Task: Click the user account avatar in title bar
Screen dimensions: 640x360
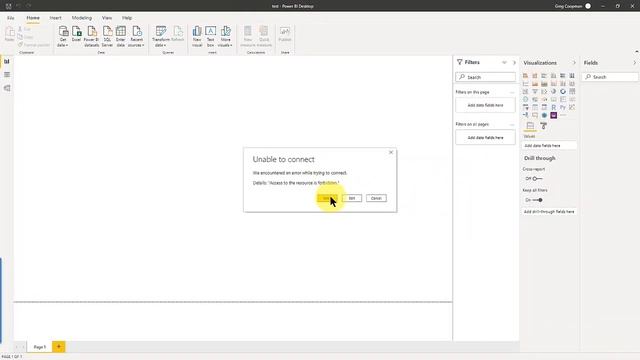Action: (x=588, y=6)
